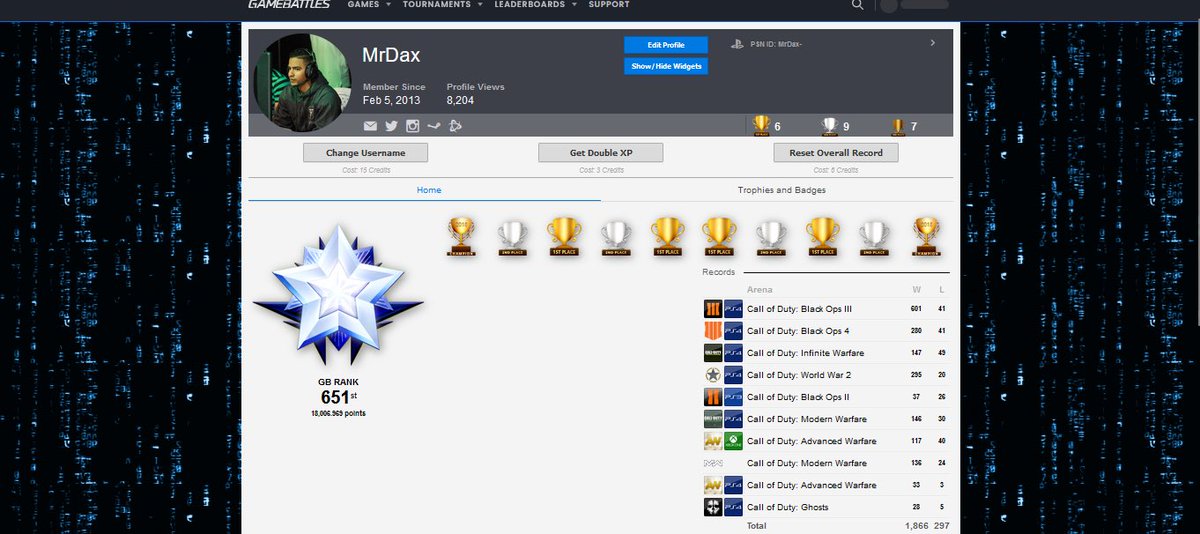Click the Cost: 15 Credits label
Viewport: 1200px width, 534px height.
coord(365,170)
